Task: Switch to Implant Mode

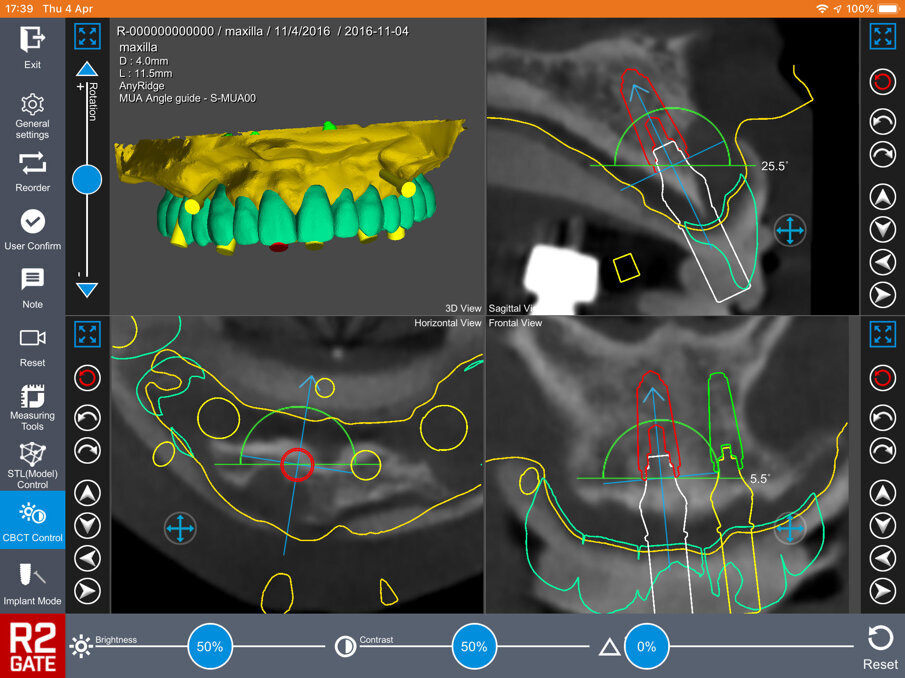Action: [33, 574]
